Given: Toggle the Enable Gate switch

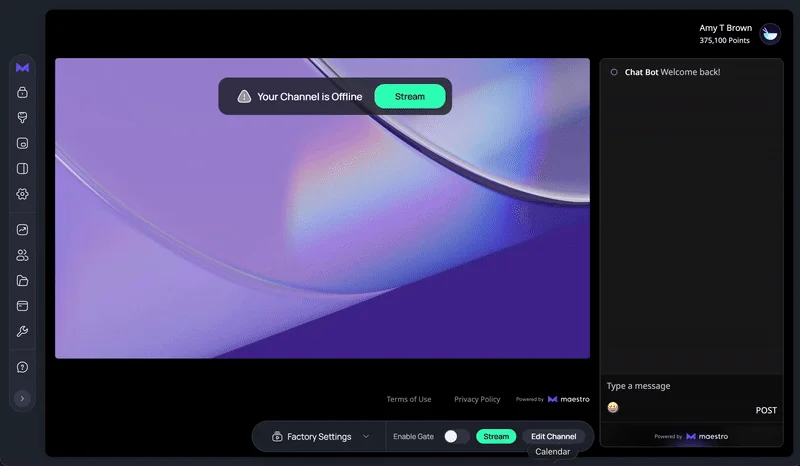Looking at the screenshot, I should click(456, 436).
